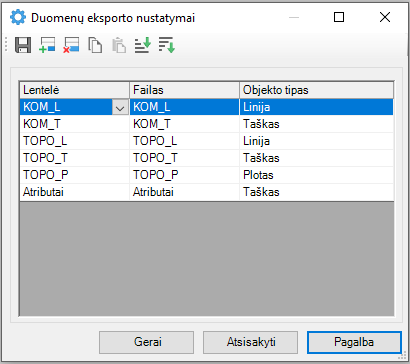
Task: Click the Save floppy disk icon
Action: click(23, 45)
